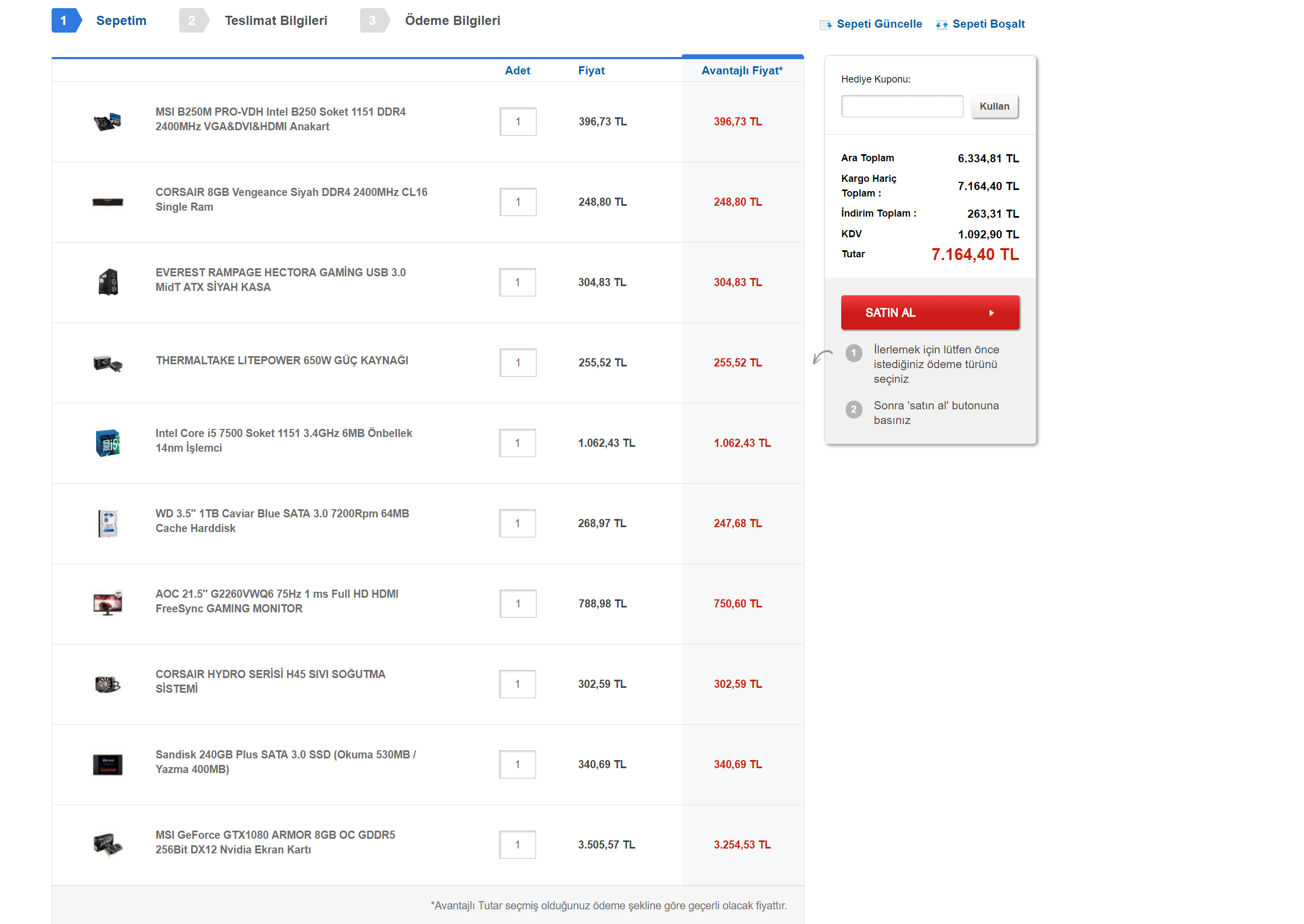
Task: Open MSI B250M motherboard product thumbnail
Action: point(108,121)
